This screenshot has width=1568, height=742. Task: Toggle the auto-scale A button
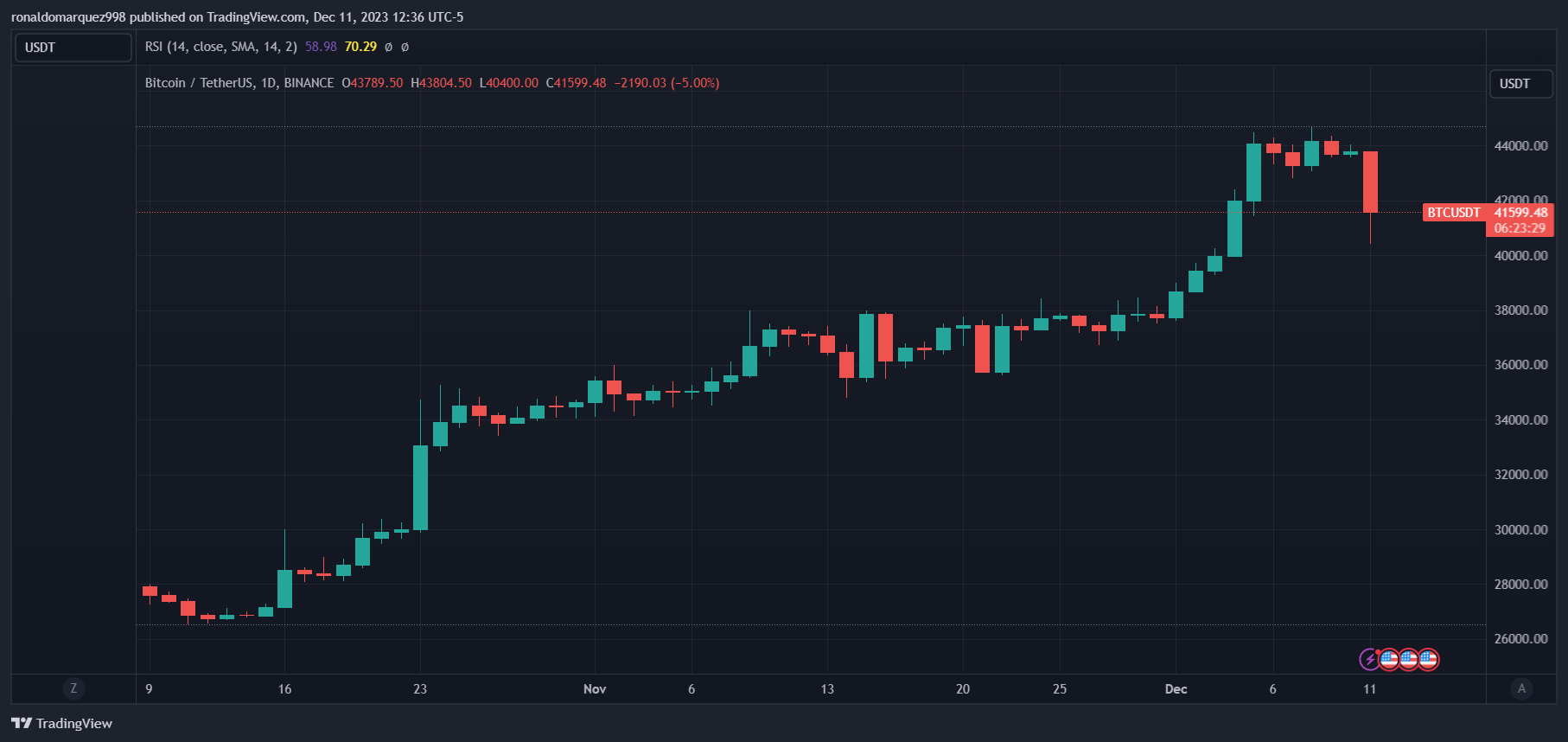click(x=1521, y=688)
